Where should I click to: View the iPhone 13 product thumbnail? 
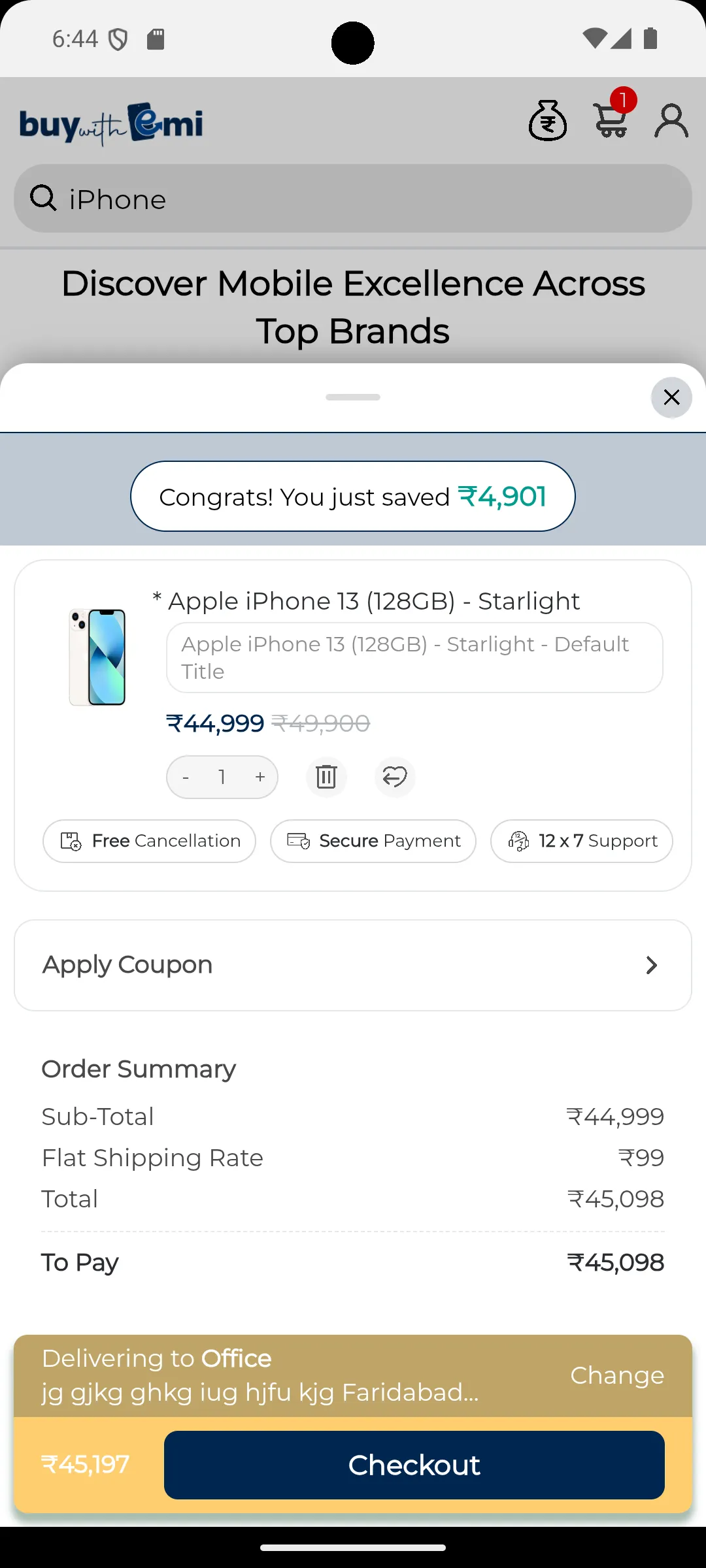[96, 656]
